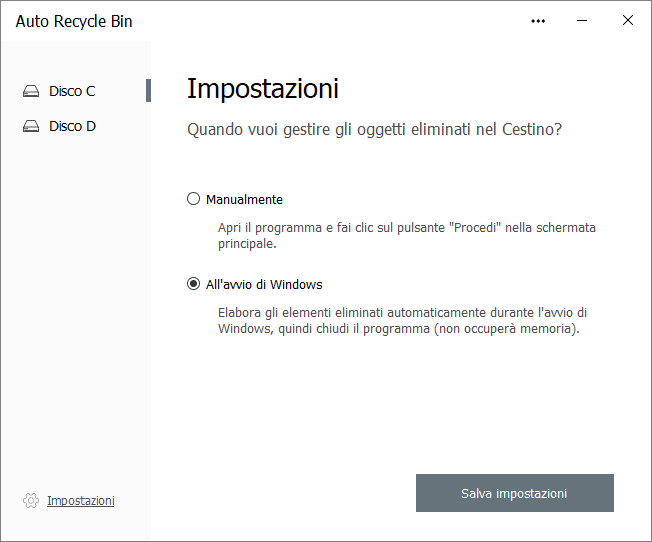Click the large Impostazioni page heading

pos(263,88)
